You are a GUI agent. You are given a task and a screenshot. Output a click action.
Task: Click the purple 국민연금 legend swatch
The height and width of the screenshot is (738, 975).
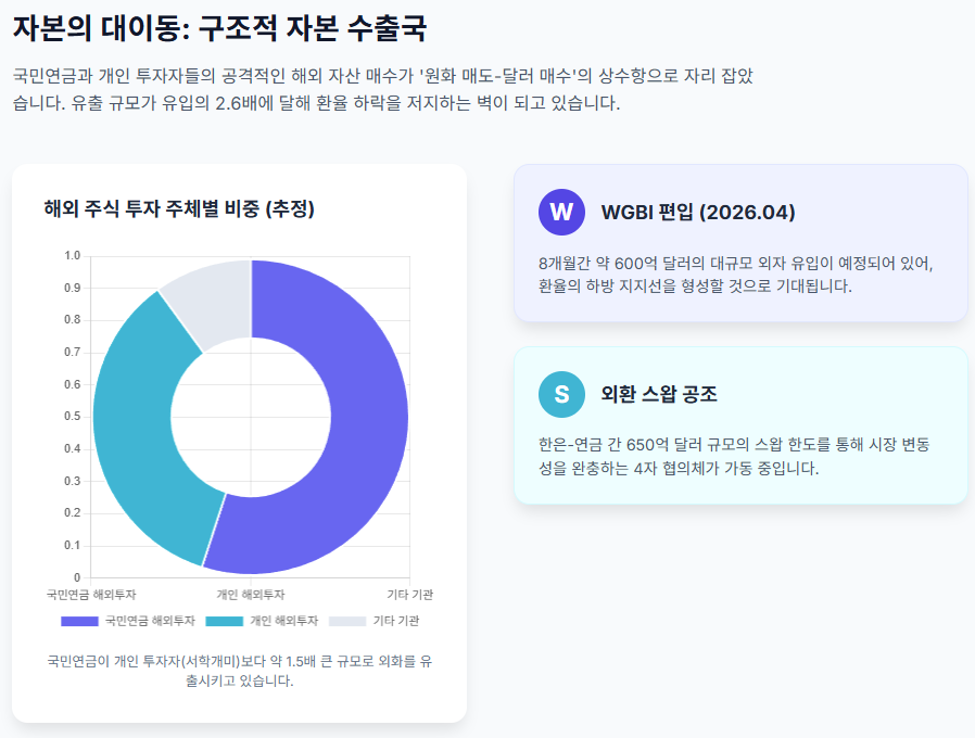80,621
